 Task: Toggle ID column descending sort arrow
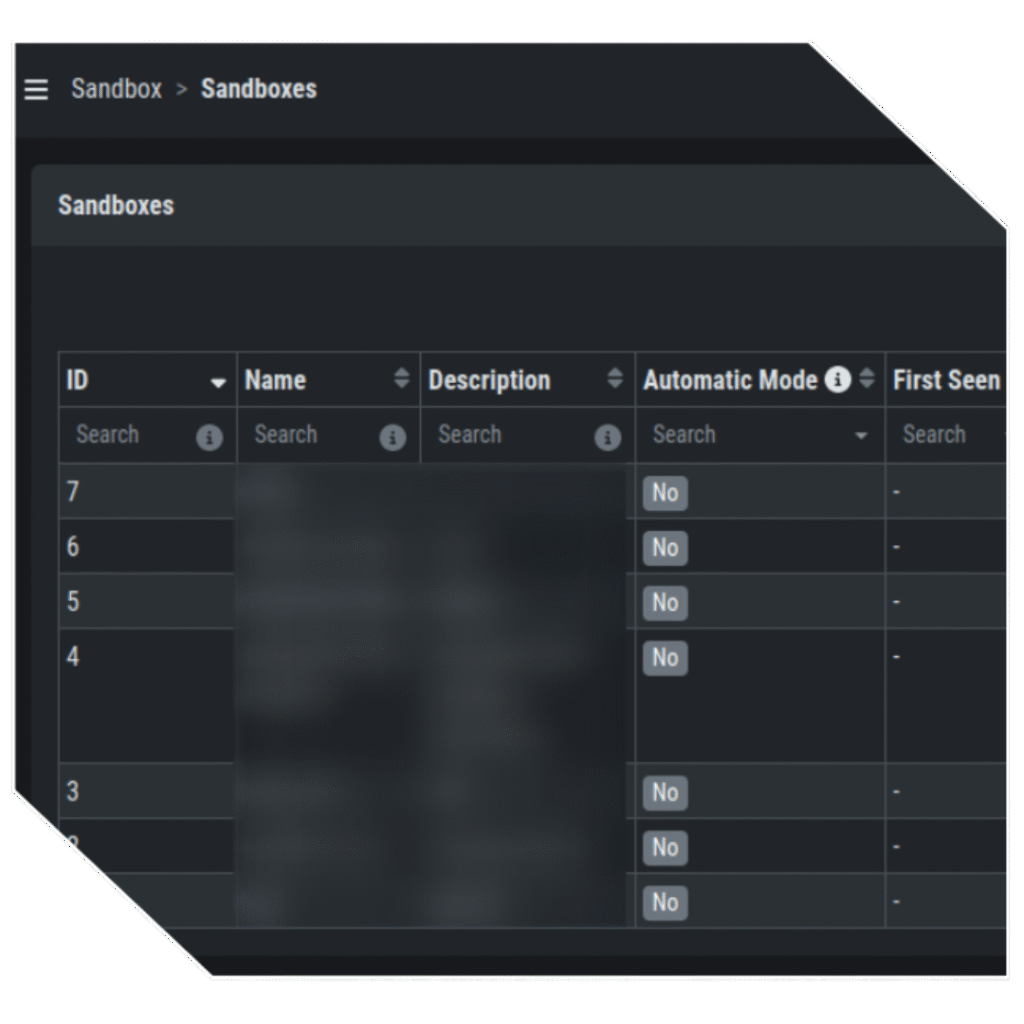coord(218,383)
